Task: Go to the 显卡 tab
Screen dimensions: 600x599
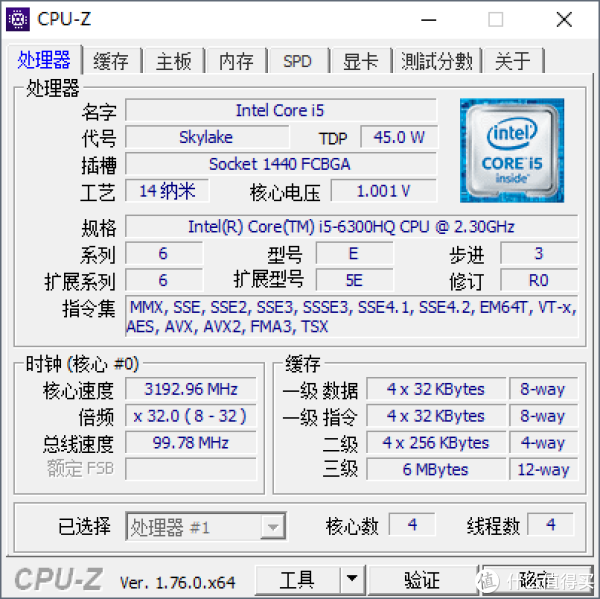Action: [360, 61]
